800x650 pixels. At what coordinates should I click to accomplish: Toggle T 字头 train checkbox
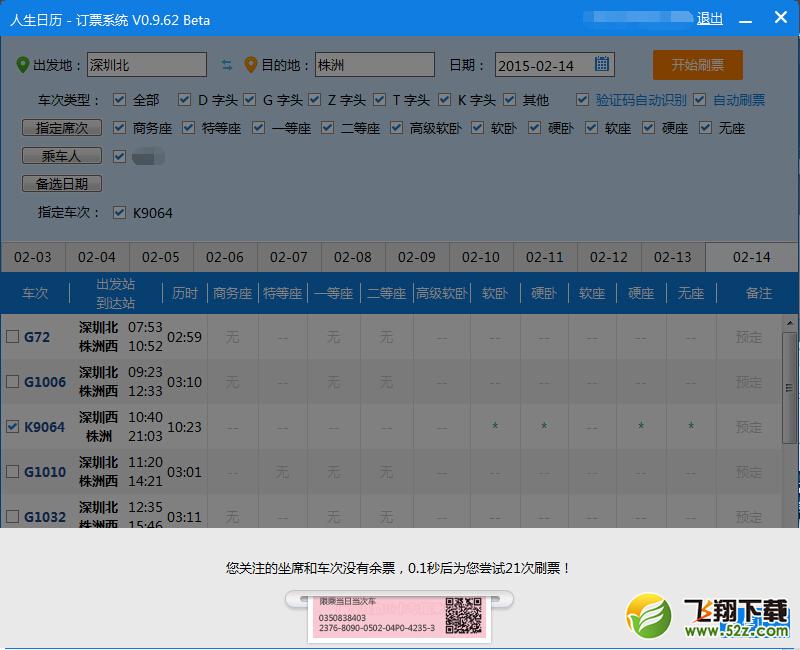click(x=379, y=99)
